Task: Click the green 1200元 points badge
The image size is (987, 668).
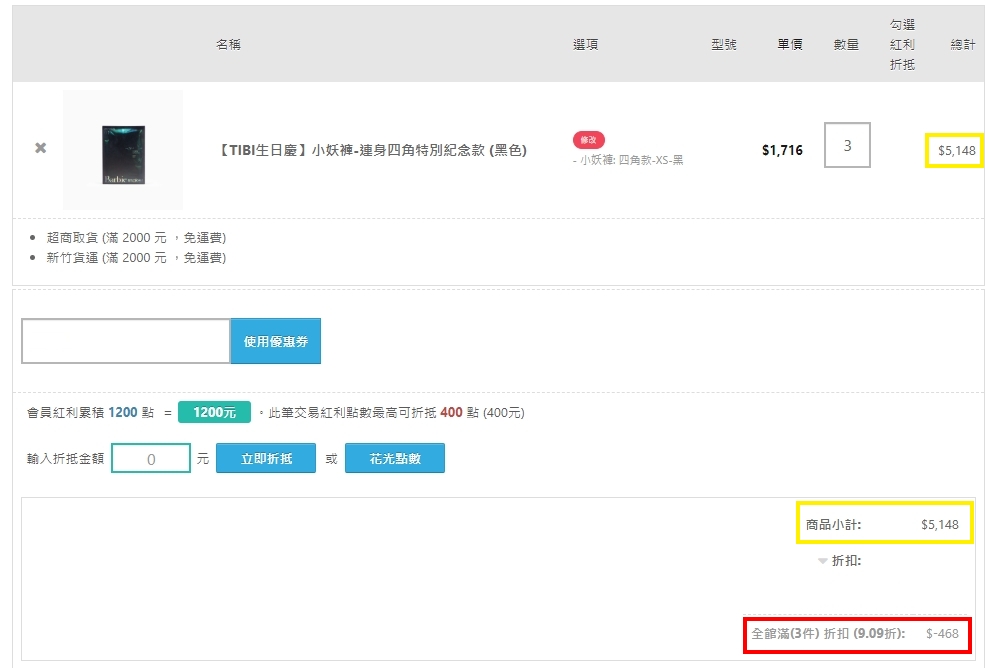Action: pos(214,412)
